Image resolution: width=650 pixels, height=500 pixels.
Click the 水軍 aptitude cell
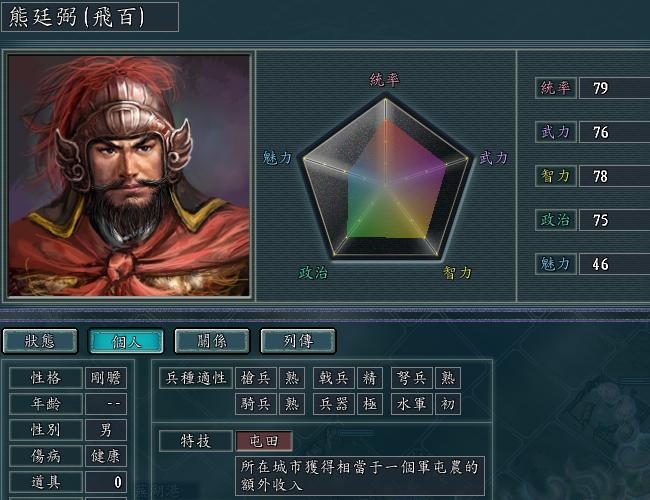point(412,404)
